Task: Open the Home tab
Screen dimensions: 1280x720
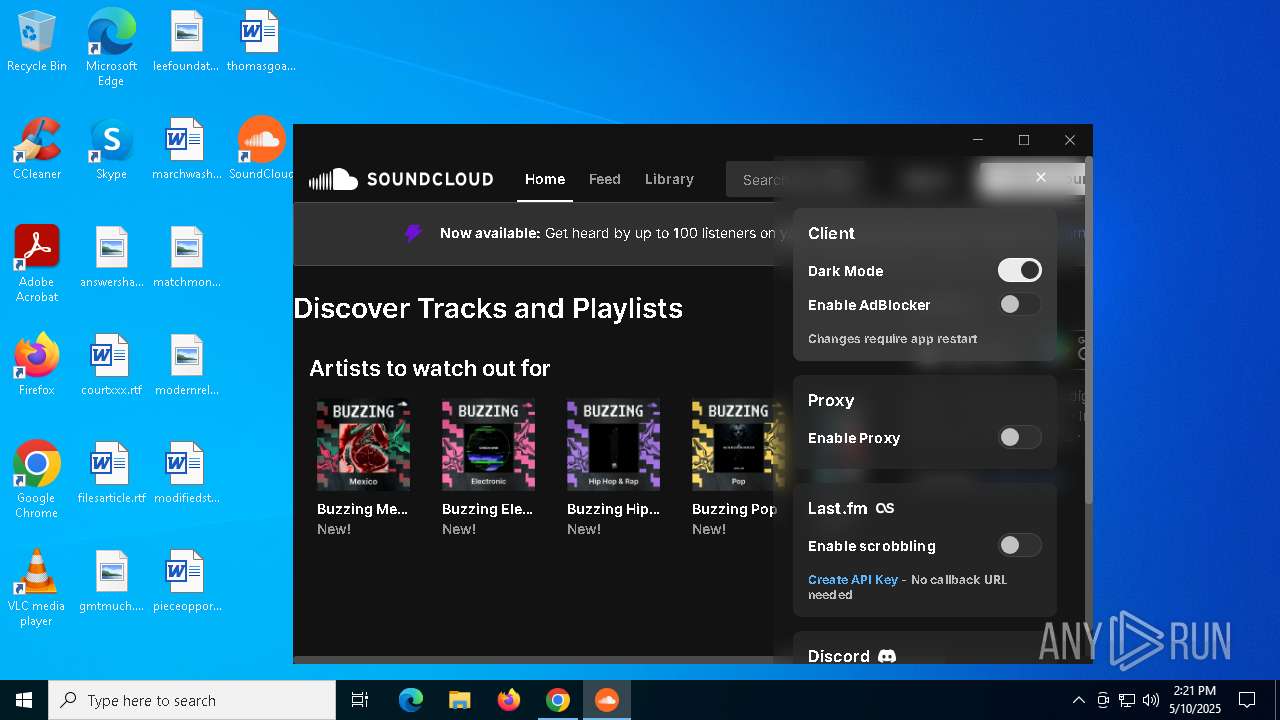Action: 545,179
